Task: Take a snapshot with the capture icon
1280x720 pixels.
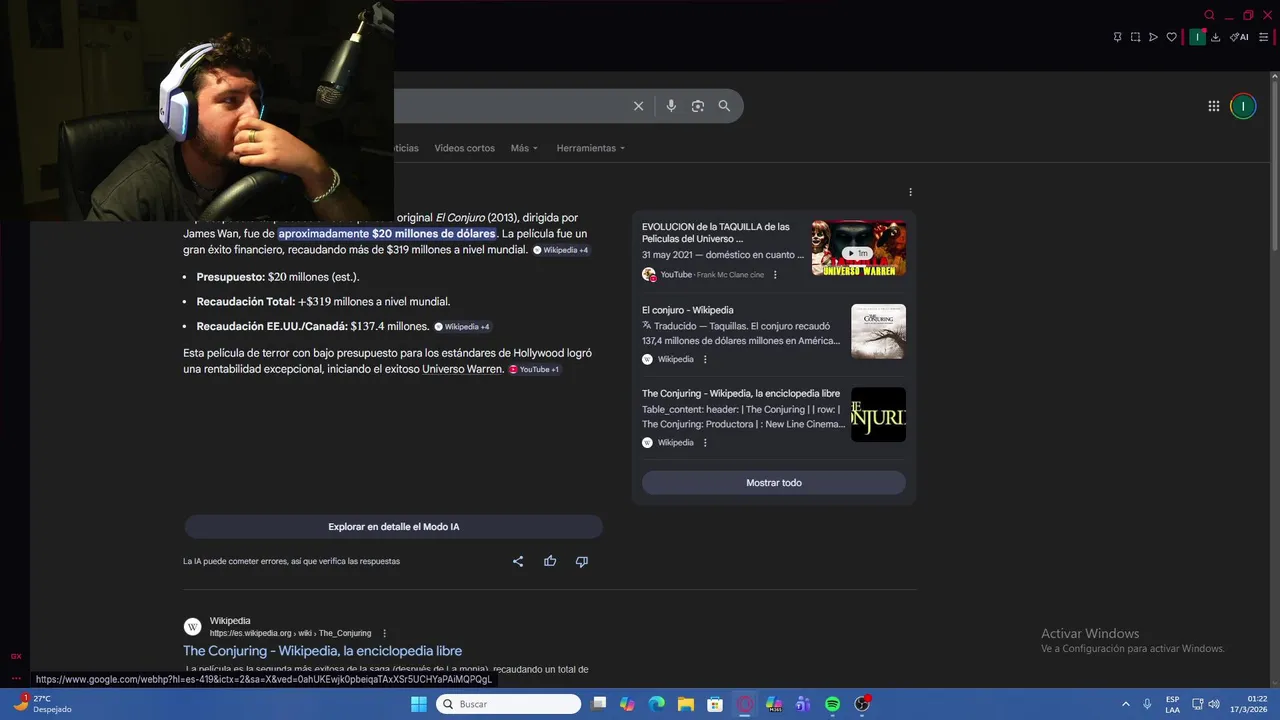Action: pyautogui.click(x=1135, y=37)
